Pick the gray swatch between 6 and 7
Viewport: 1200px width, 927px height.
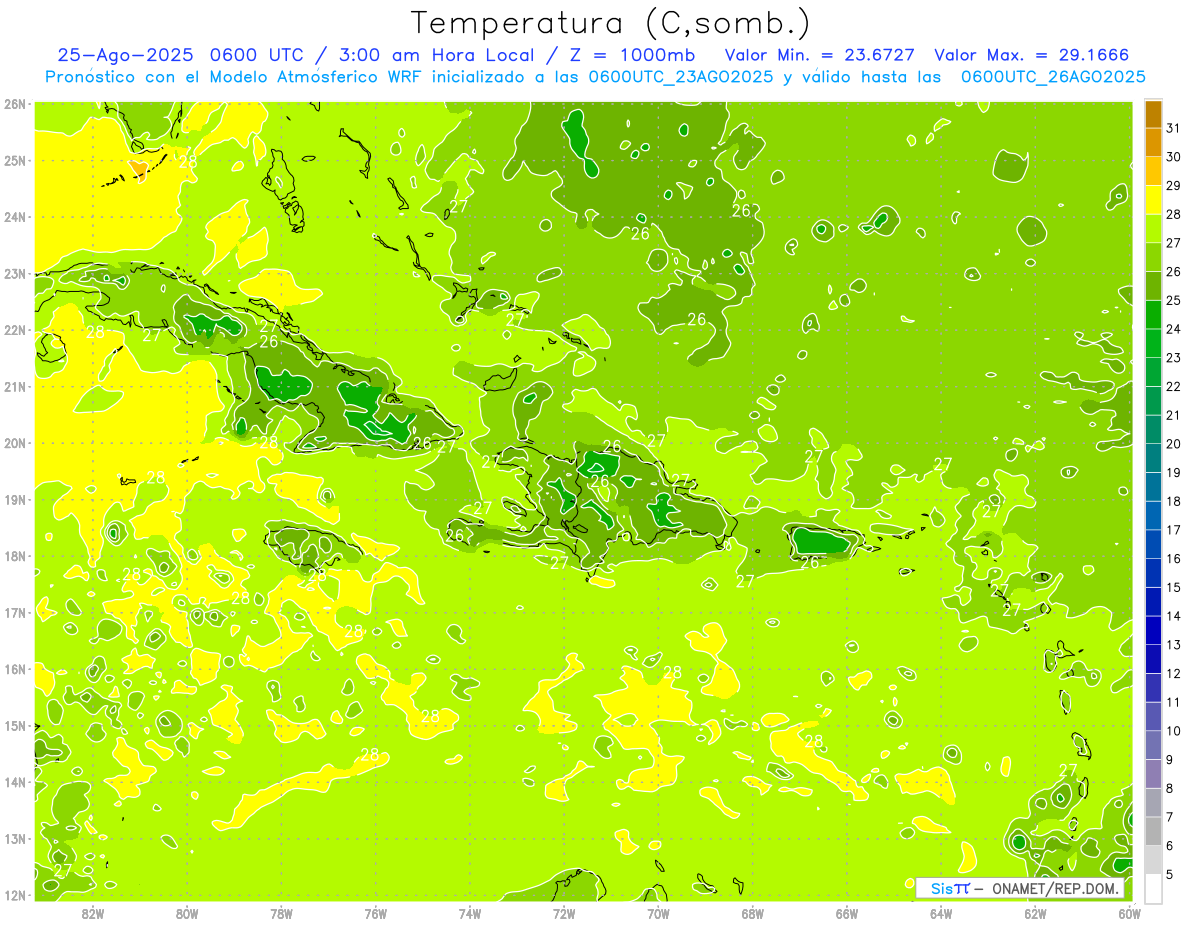(x=1153, y=831)
